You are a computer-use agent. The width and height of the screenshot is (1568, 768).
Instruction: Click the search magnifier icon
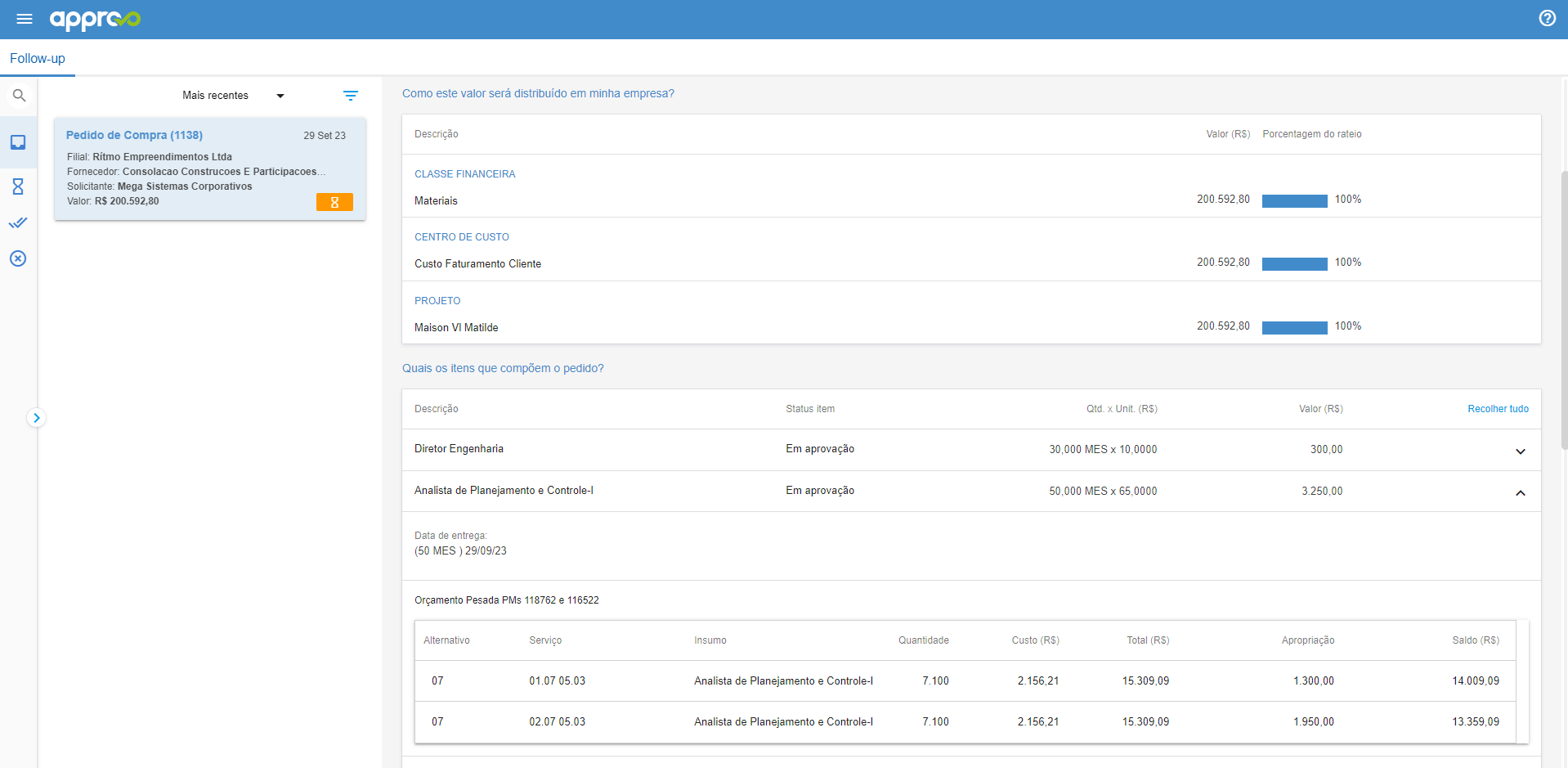[19, 96]
